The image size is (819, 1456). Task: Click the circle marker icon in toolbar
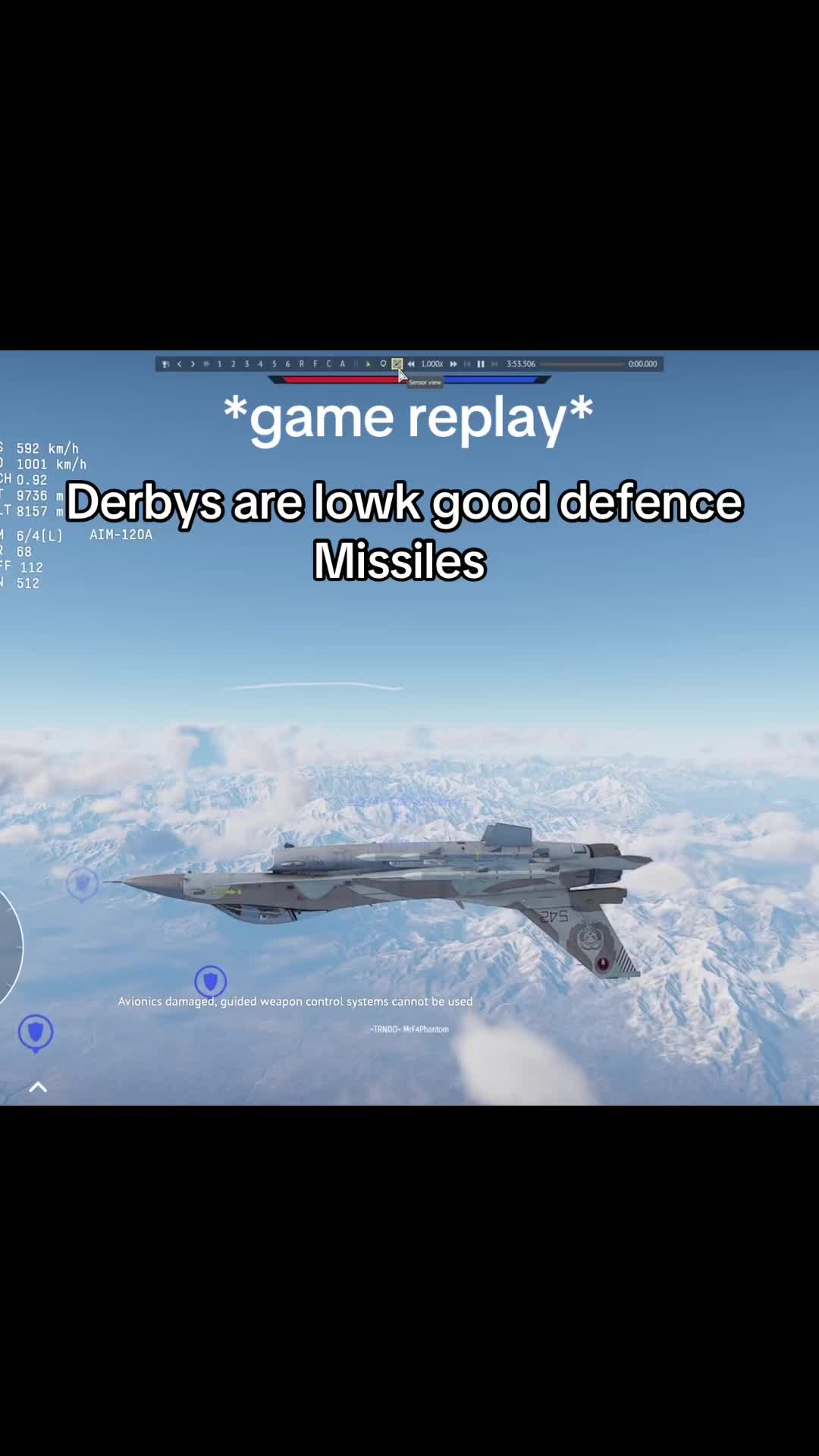(x=383, y=364)
